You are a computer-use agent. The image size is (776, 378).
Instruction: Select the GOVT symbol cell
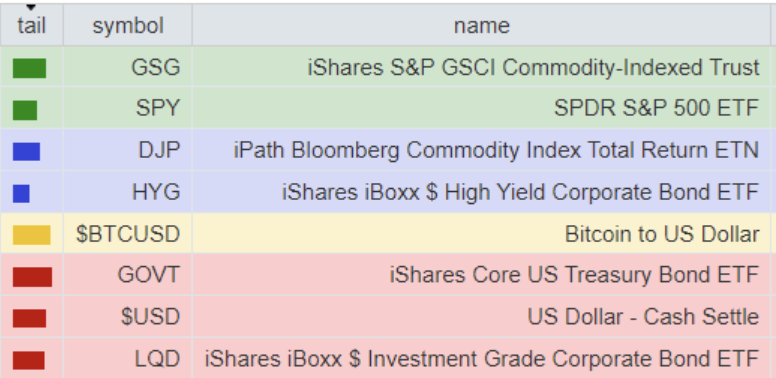click(128, 275)
